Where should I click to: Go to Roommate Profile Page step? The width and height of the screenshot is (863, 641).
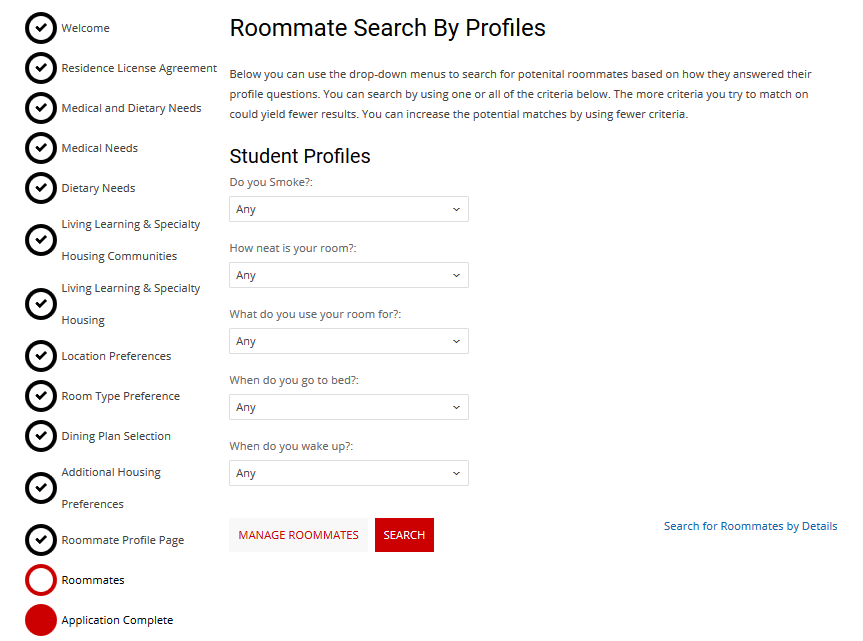(x=123, y=540)
